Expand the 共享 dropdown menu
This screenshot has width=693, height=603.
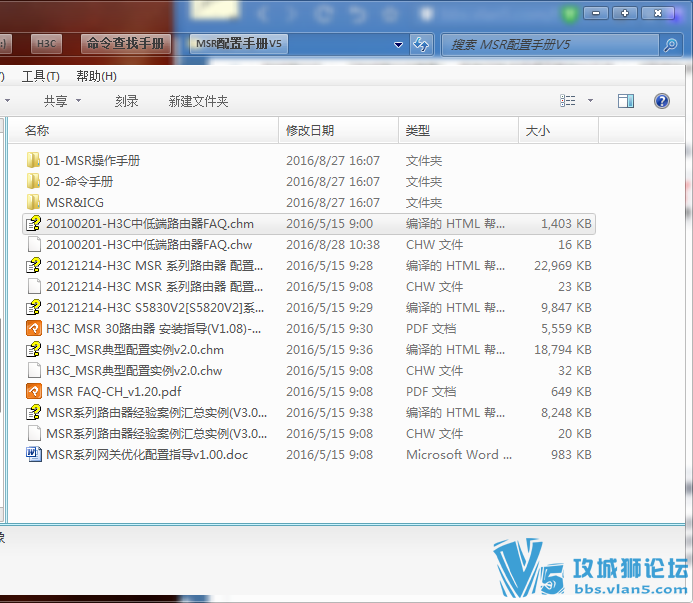[78, 101]
